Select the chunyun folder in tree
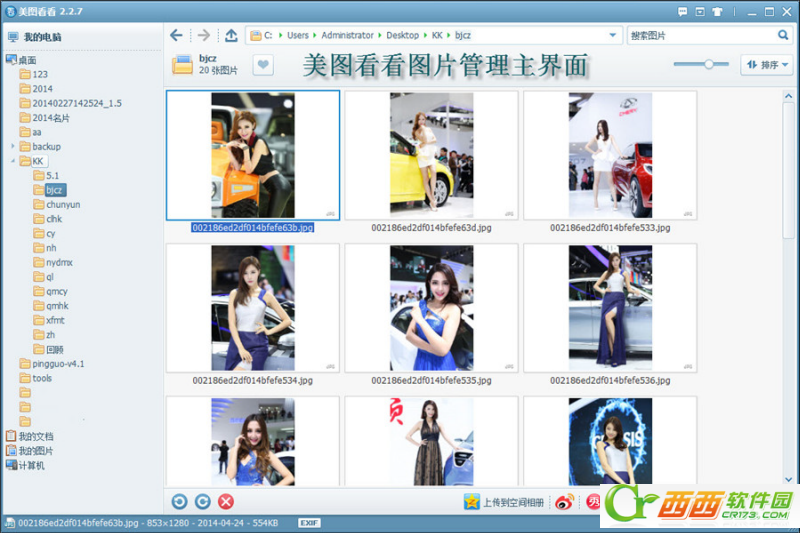The height and width of the screenshot is (533, 800). (62, 204)
